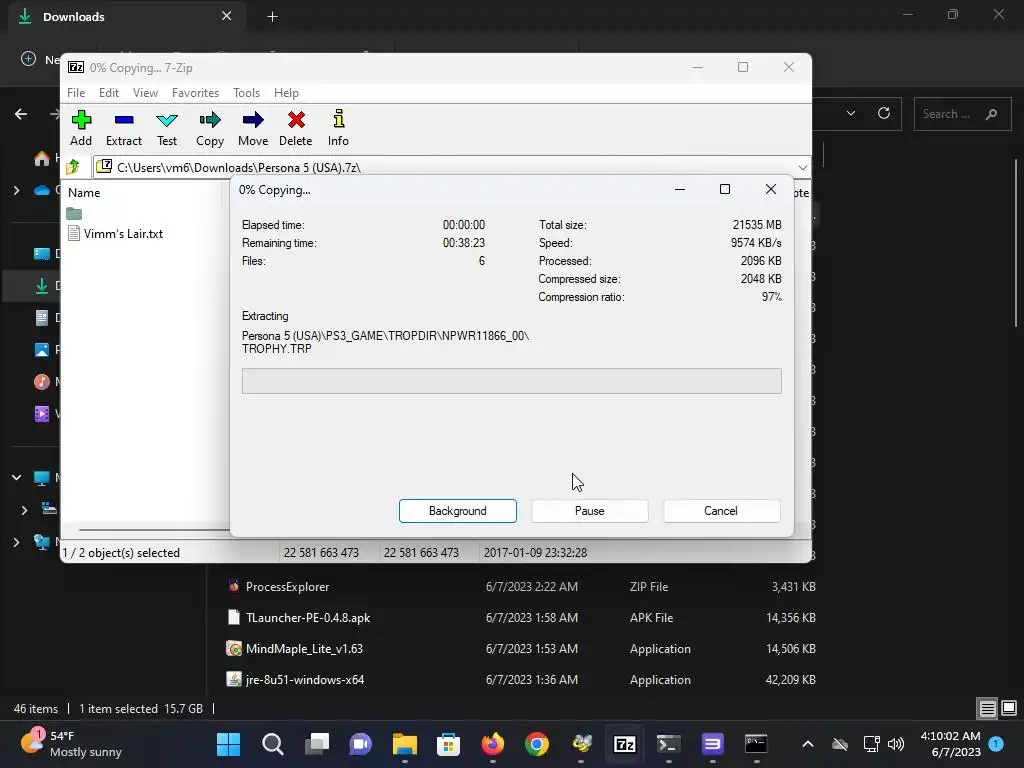Select the unnamed folder in the 7-Zip list
This screenshot has height=768, width=1024.
click(x=74, y=214)
